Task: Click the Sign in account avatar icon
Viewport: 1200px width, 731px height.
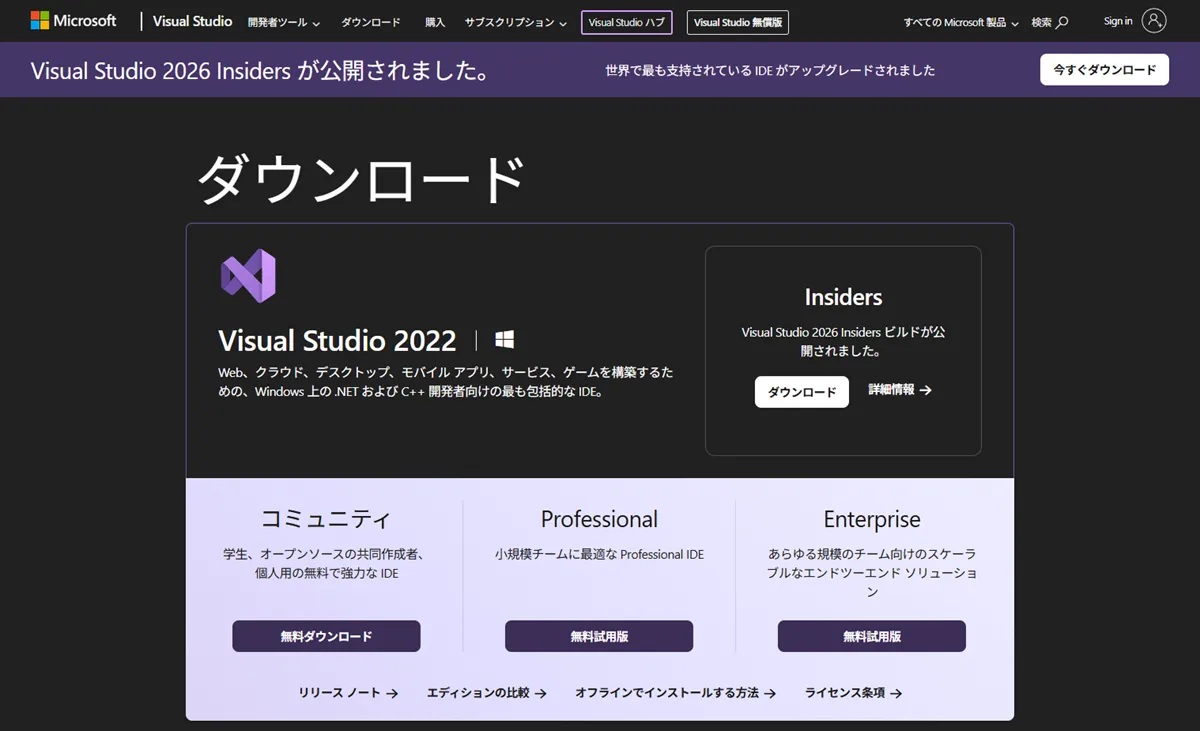Action: pos(1154,21)
